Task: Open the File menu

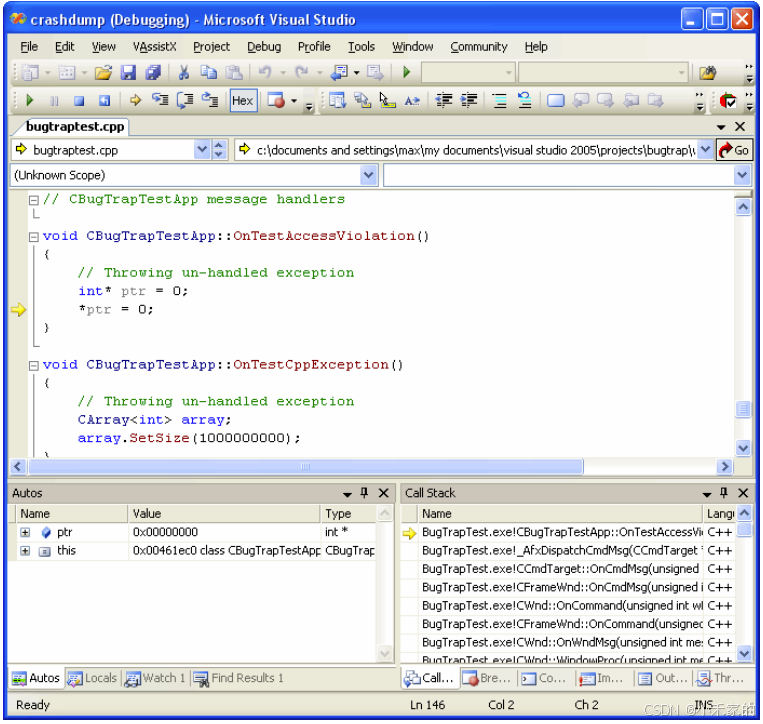Action: click(x=29, y=47)
